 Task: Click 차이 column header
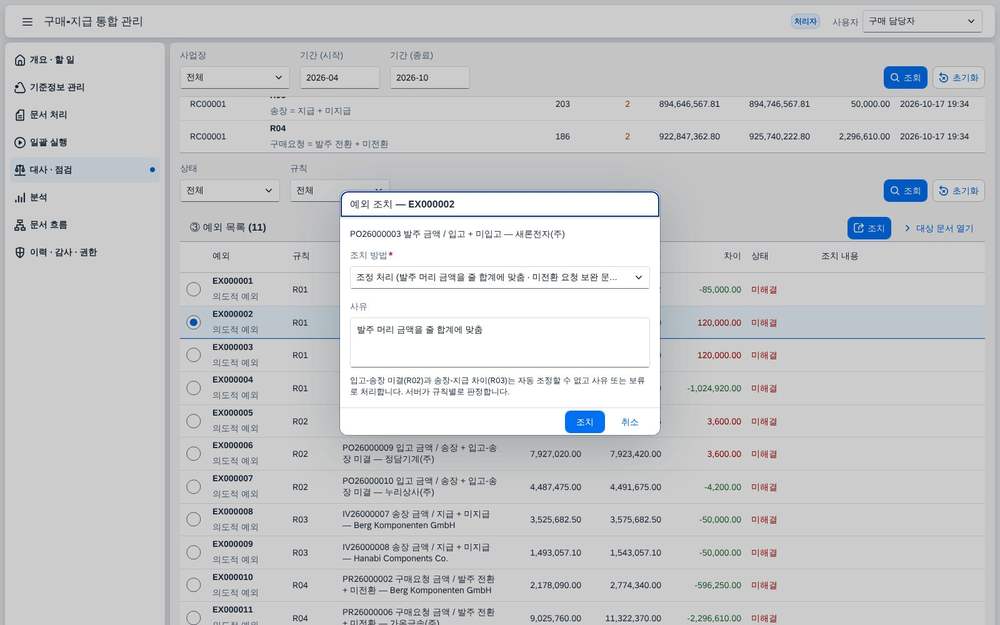[732, 256]
